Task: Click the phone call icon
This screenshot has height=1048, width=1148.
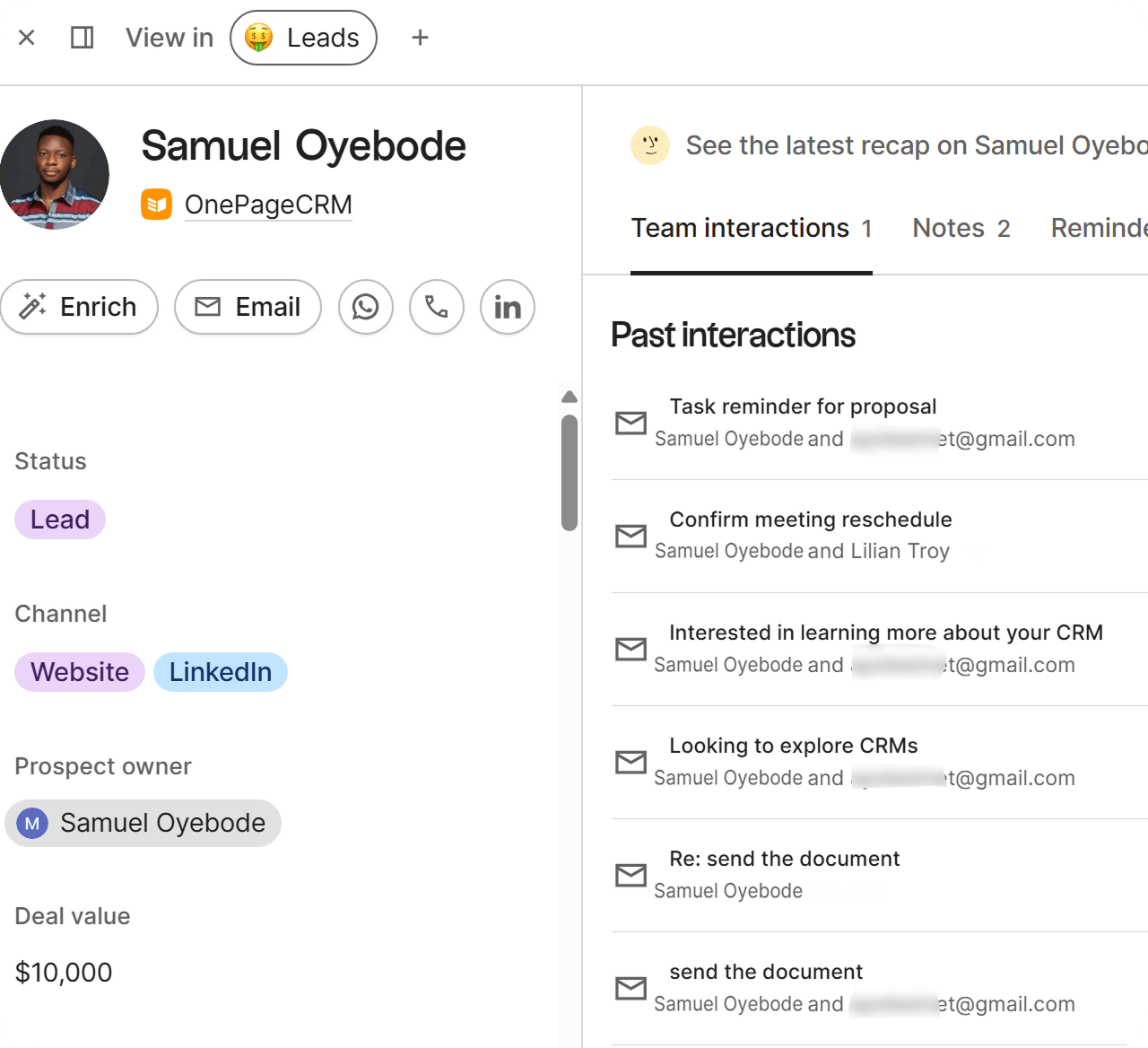Action: (437, 307)
